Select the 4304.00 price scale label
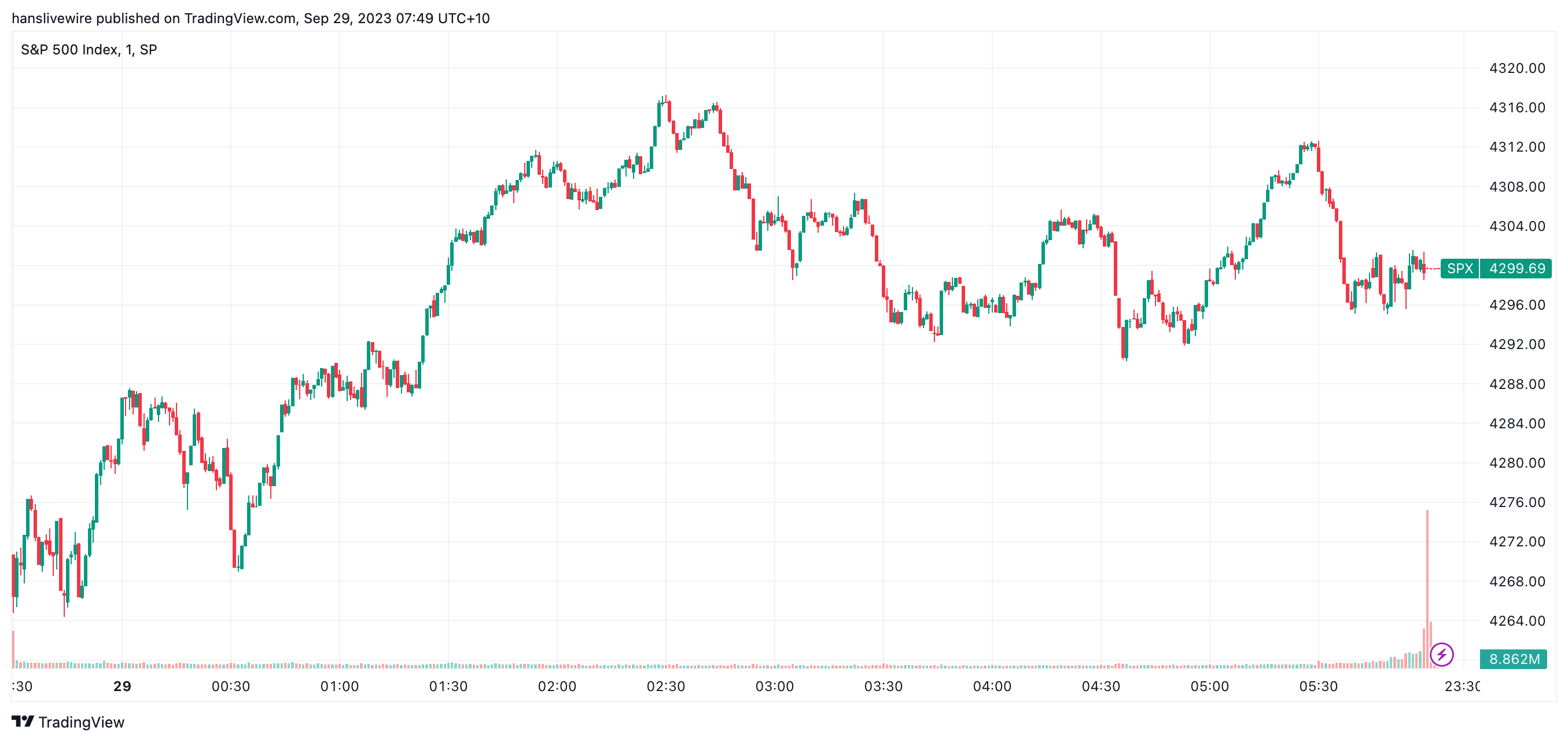Viewport: 1568px width, 742px height. [1517, 226]
